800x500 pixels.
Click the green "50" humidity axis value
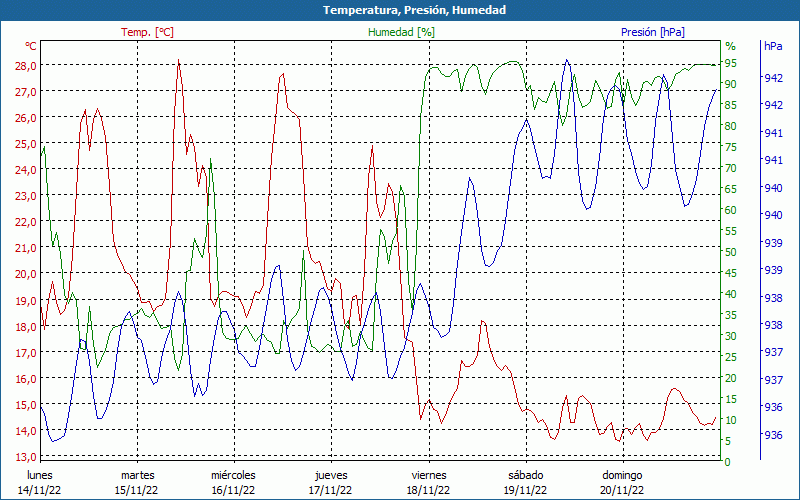coord(731,252)
